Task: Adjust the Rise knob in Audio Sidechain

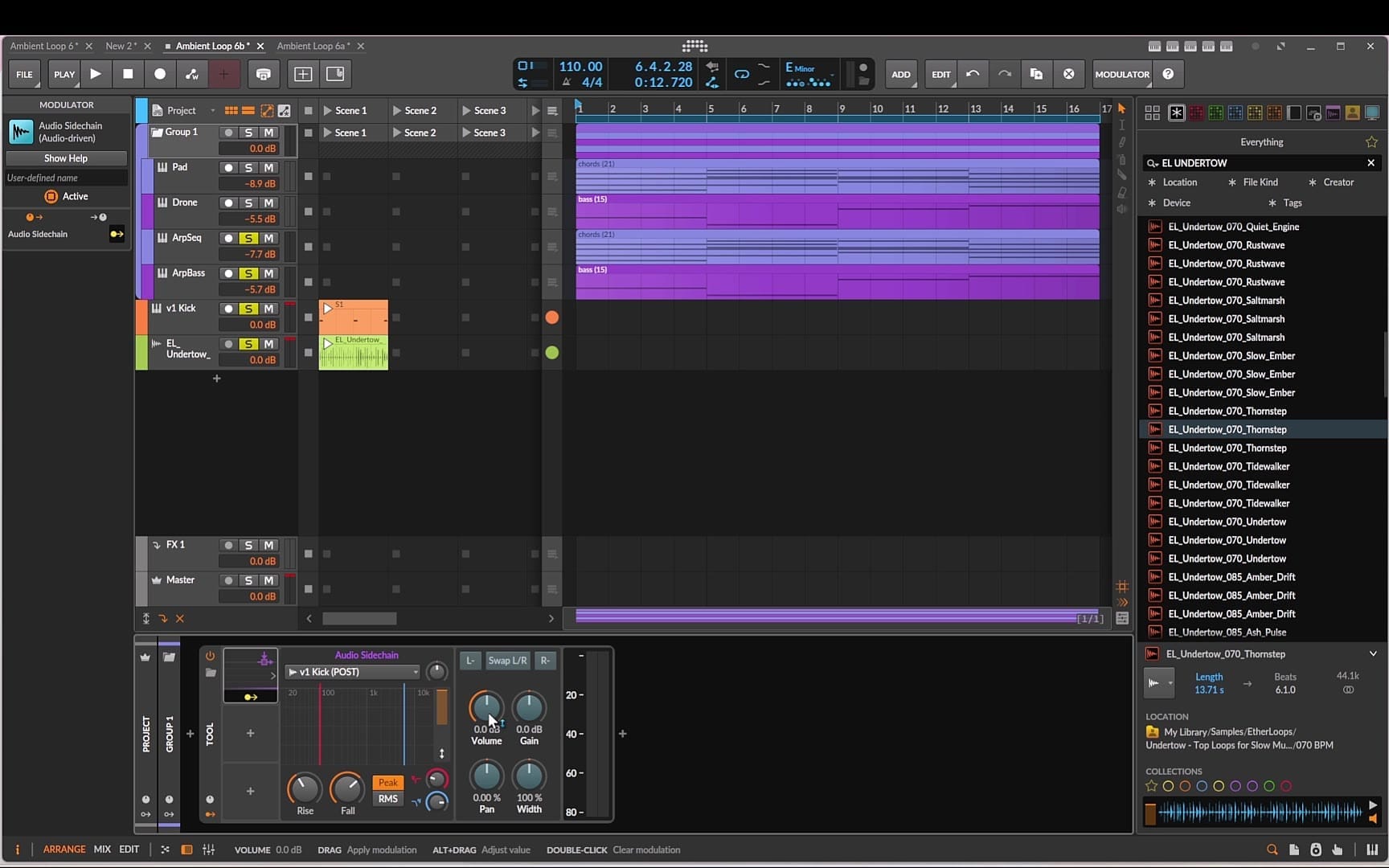Action: (x=305, y=788)
